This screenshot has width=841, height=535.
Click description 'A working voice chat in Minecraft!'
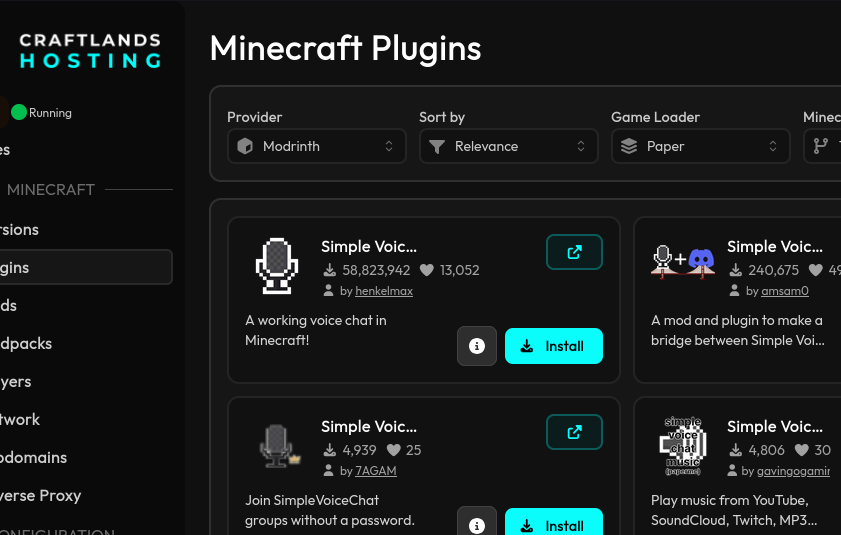(316, 330)
